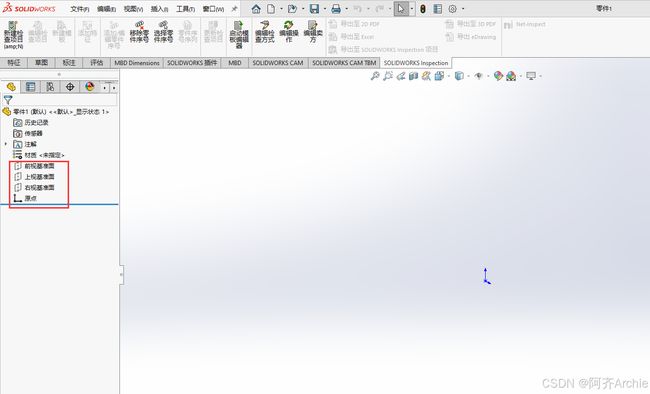Open dropdown arrow next to Save icon
650x394 pixels.
click(x=325, y=9)
